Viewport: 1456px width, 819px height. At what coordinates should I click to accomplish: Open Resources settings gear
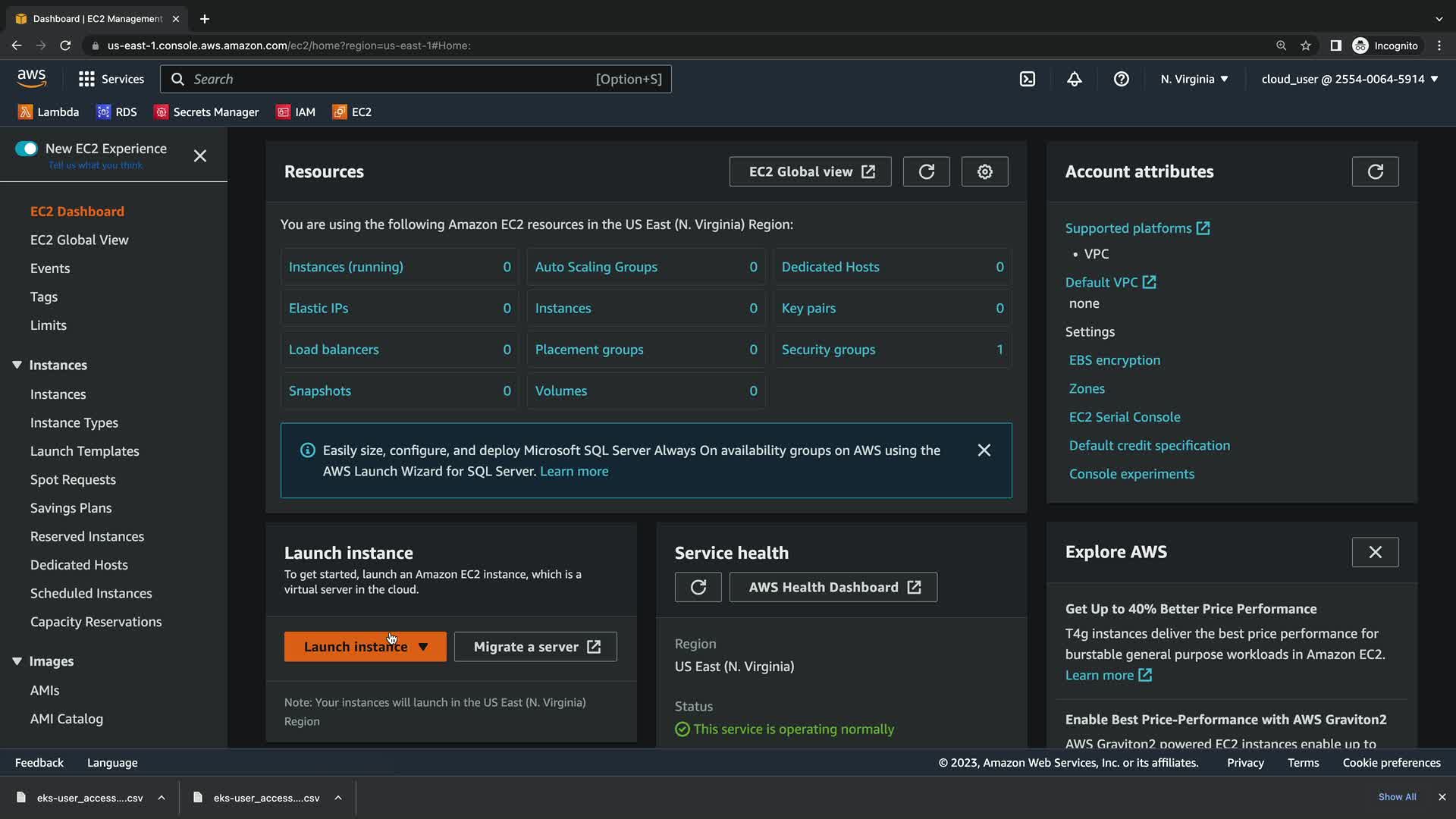984,171
